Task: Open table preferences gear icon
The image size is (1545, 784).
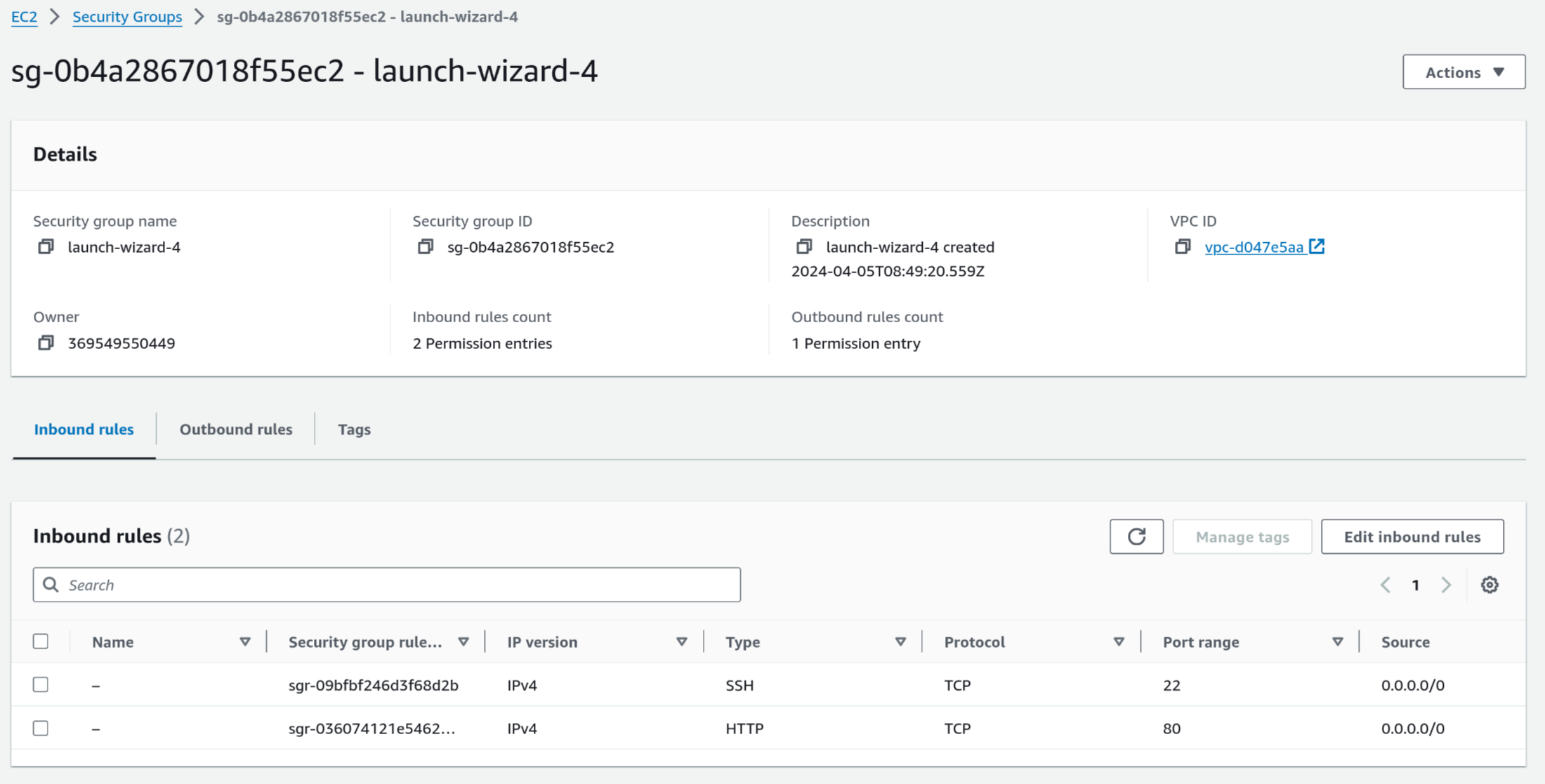Action: click(x=1490, y=585)
